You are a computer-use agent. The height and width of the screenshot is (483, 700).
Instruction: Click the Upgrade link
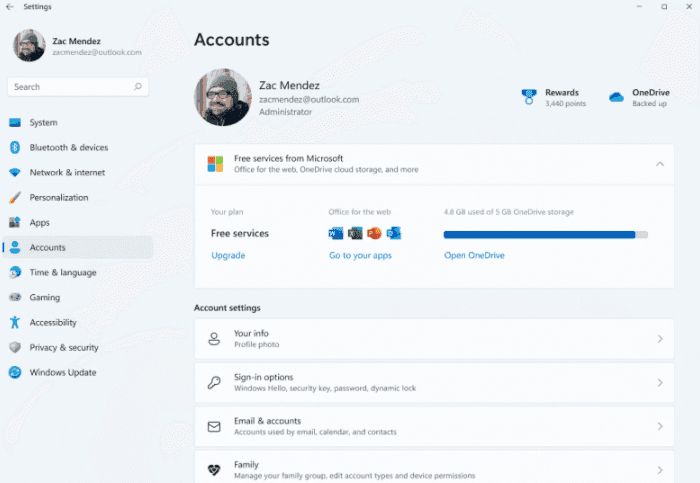pyautogui.click(x=228, y=255)
